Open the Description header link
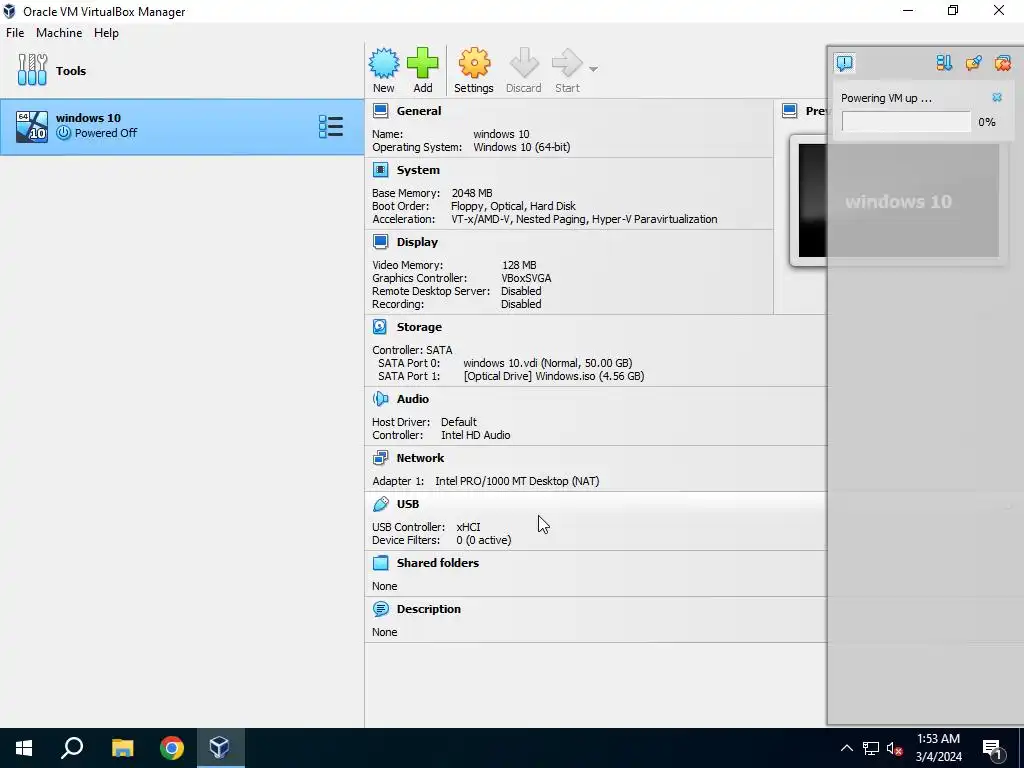The width and height of the screenshot is (1024, 768). (428, 609)
